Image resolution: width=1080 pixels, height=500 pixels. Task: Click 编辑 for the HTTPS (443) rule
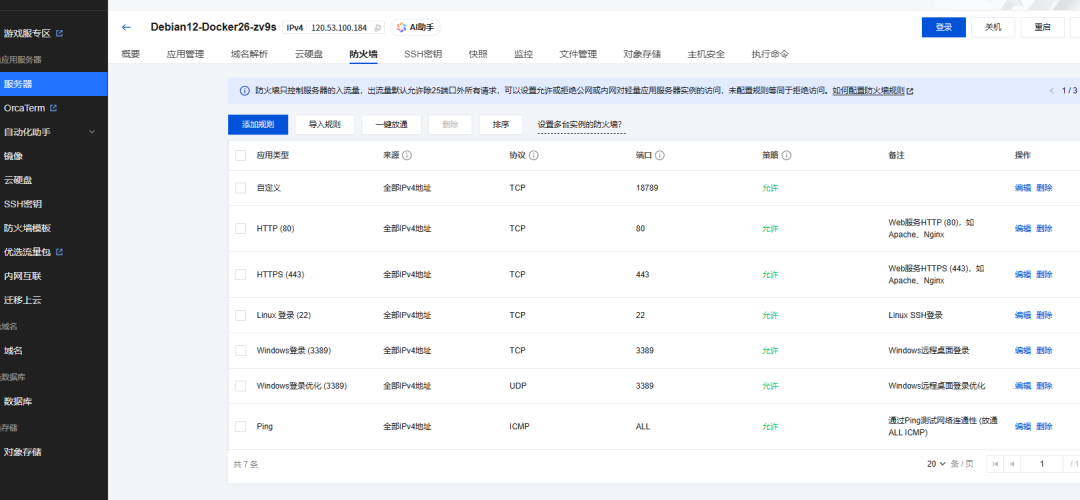click(1022, 274)
